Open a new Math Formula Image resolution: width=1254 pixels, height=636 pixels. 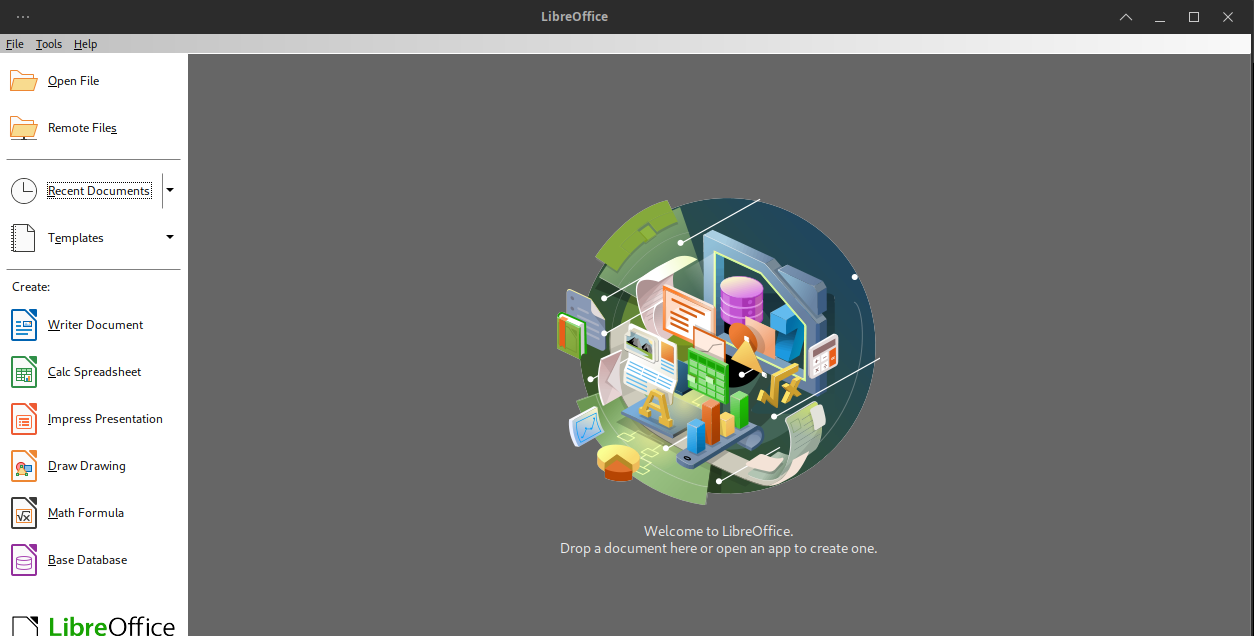tap(85, 513)
